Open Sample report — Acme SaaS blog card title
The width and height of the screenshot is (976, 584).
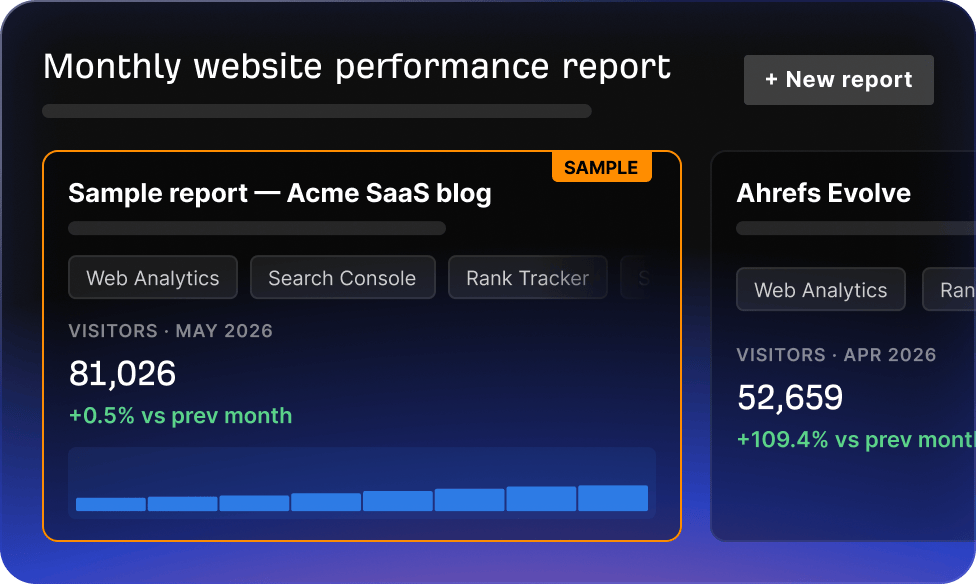(279, 193)
